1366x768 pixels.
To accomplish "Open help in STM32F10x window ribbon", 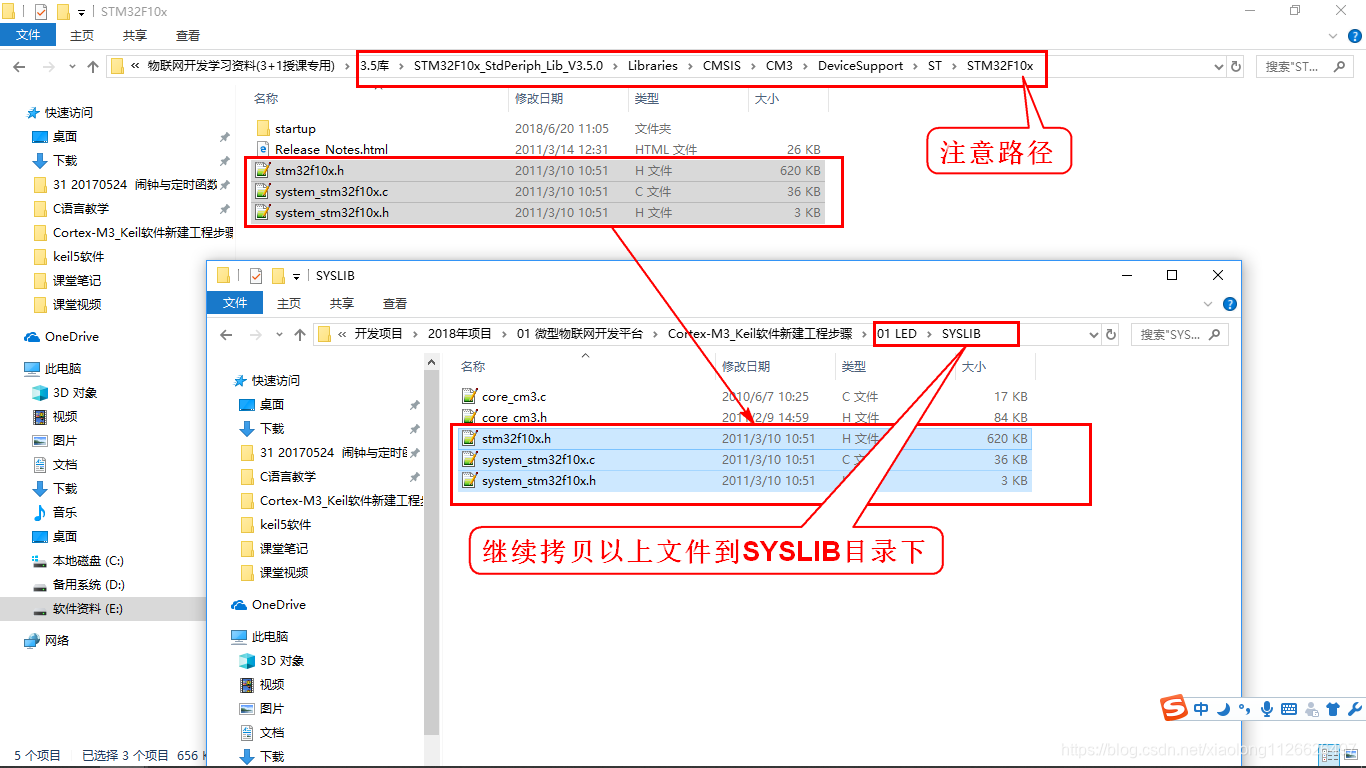I will point(1355,36).
